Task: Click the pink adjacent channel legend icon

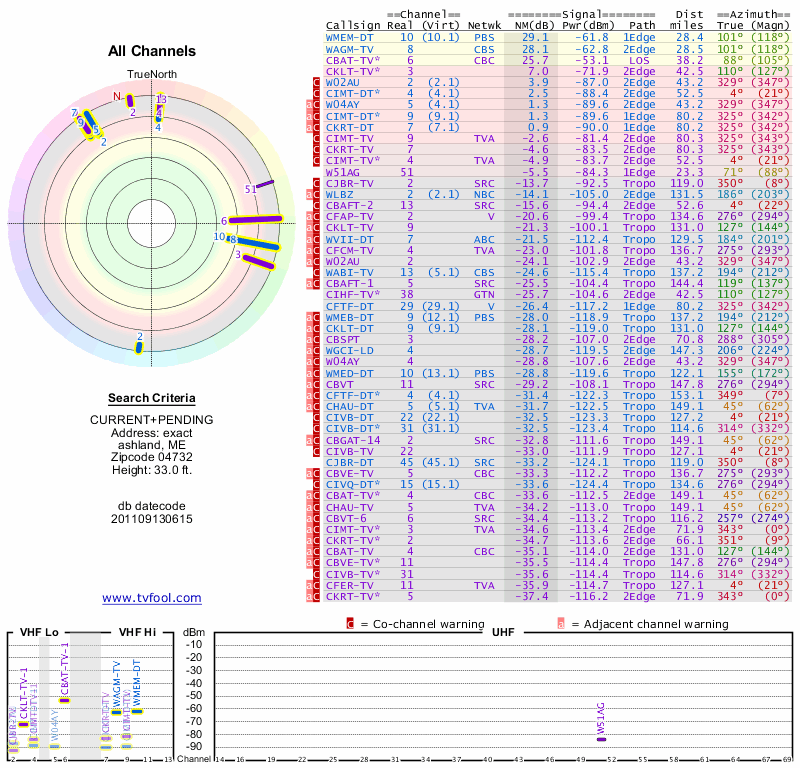Action: click(561, 623)
